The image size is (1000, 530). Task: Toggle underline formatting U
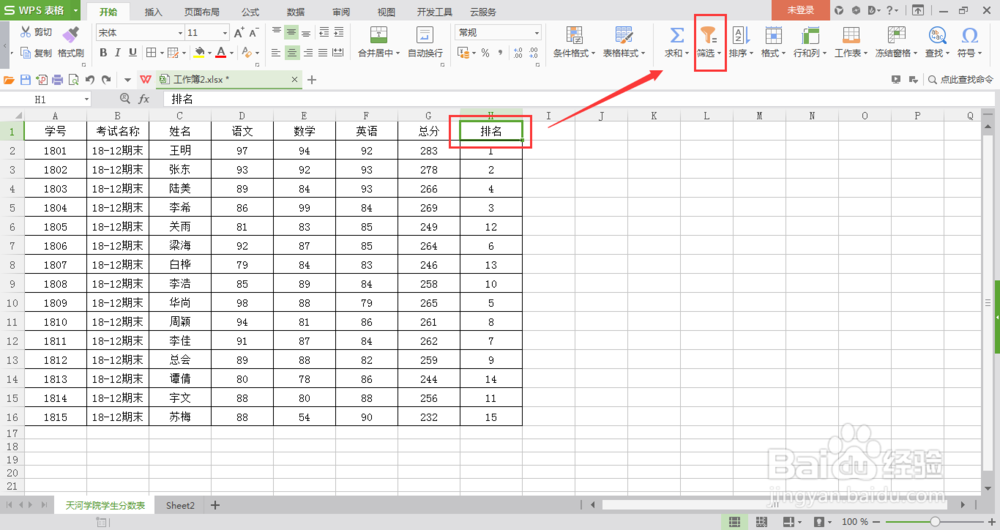[133, 53]
